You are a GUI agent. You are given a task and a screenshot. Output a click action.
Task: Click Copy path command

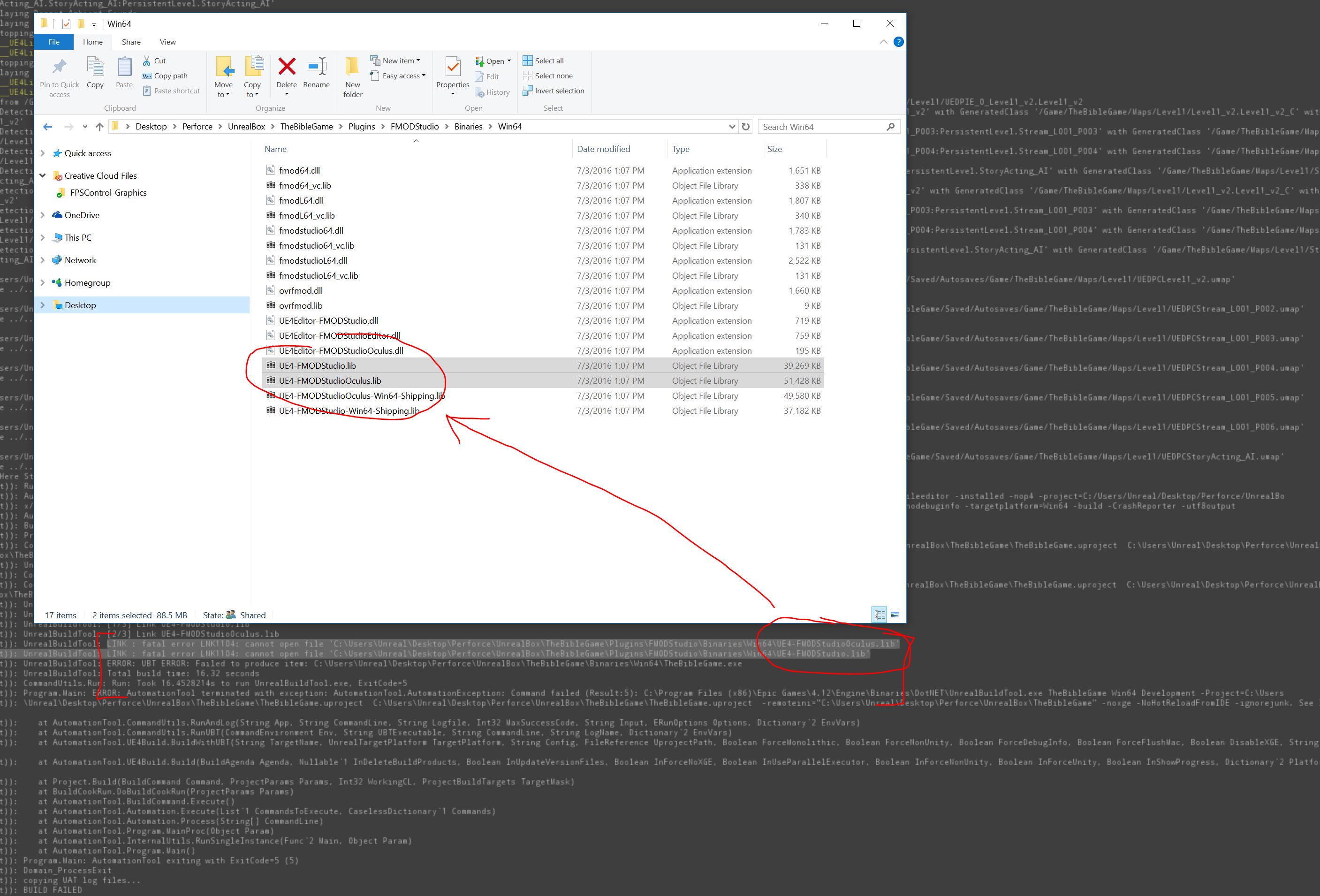click(x=165, y=76)
